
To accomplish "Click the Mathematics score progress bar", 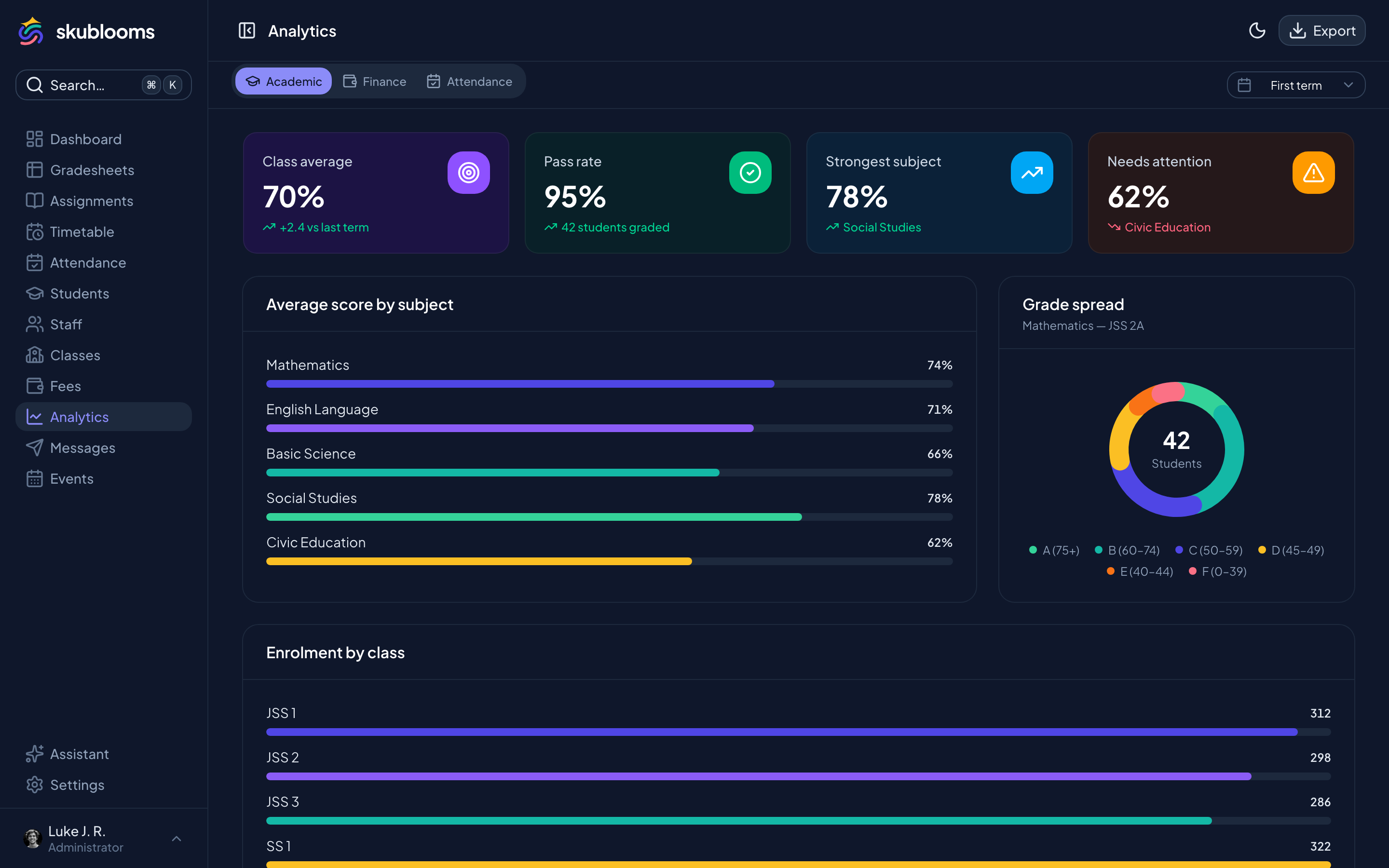I will (610, 384).
